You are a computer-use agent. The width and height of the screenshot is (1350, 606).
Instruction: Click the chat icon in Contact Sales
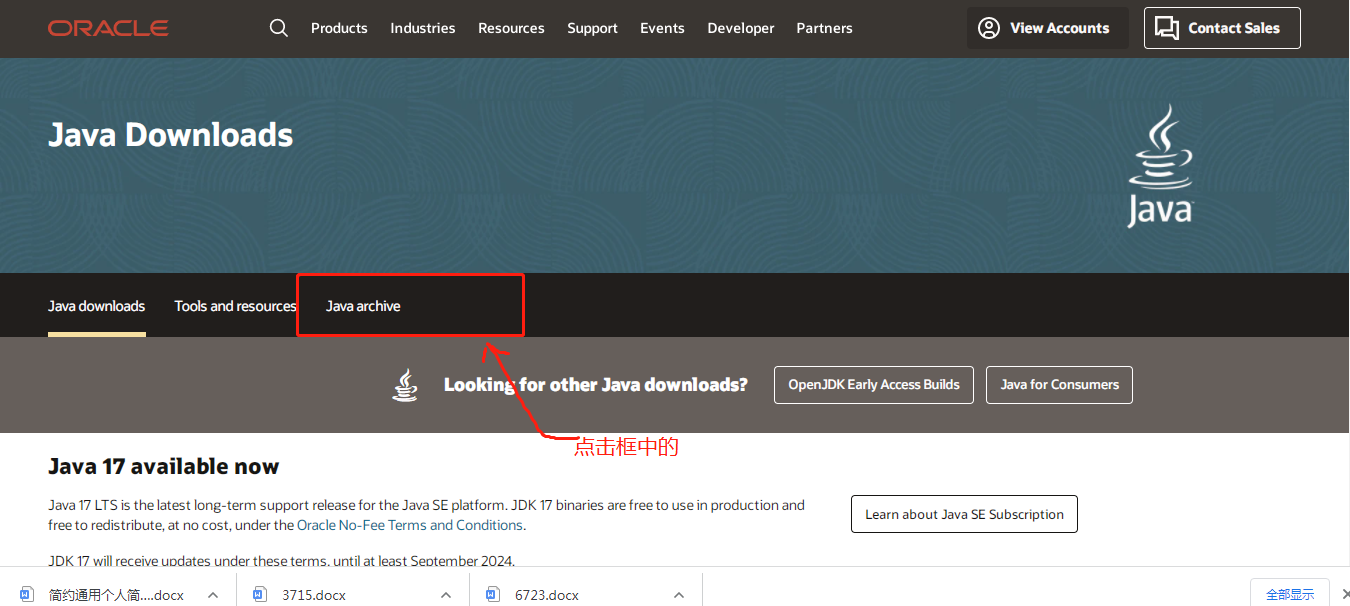[x=1167, y=28]
